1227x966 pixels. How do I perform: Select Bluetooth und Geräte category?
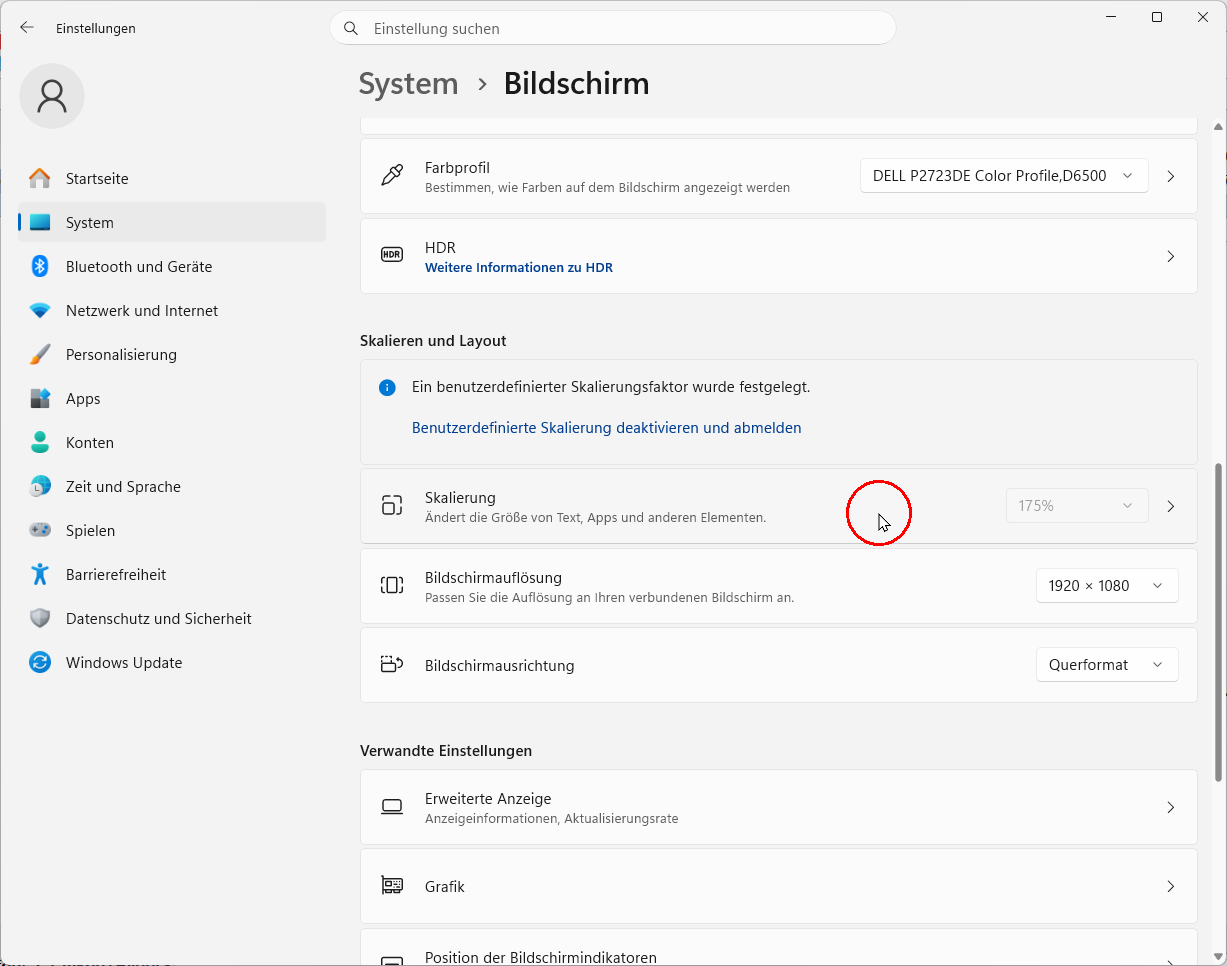tap(172, 267)
